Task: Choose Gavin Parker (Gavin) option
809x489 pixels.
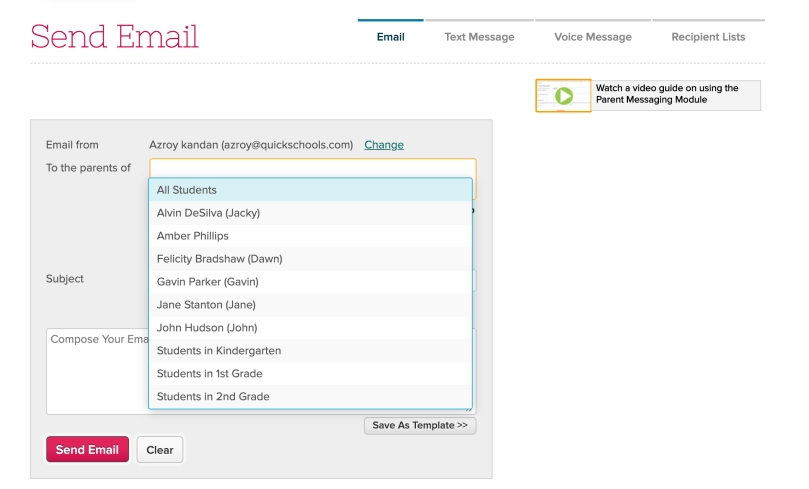Action: pyautogui.click(x=310, y=282)
